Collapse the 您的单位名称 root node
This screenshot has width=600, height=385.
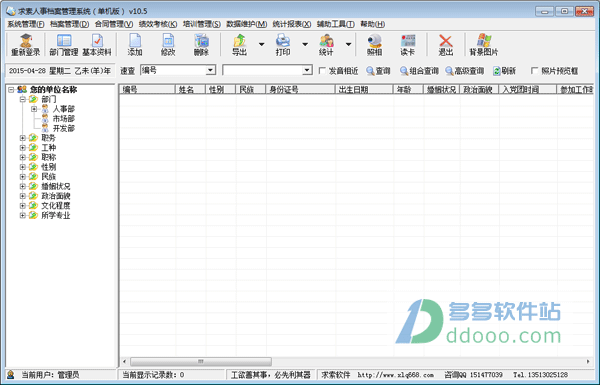coord(11,90)
